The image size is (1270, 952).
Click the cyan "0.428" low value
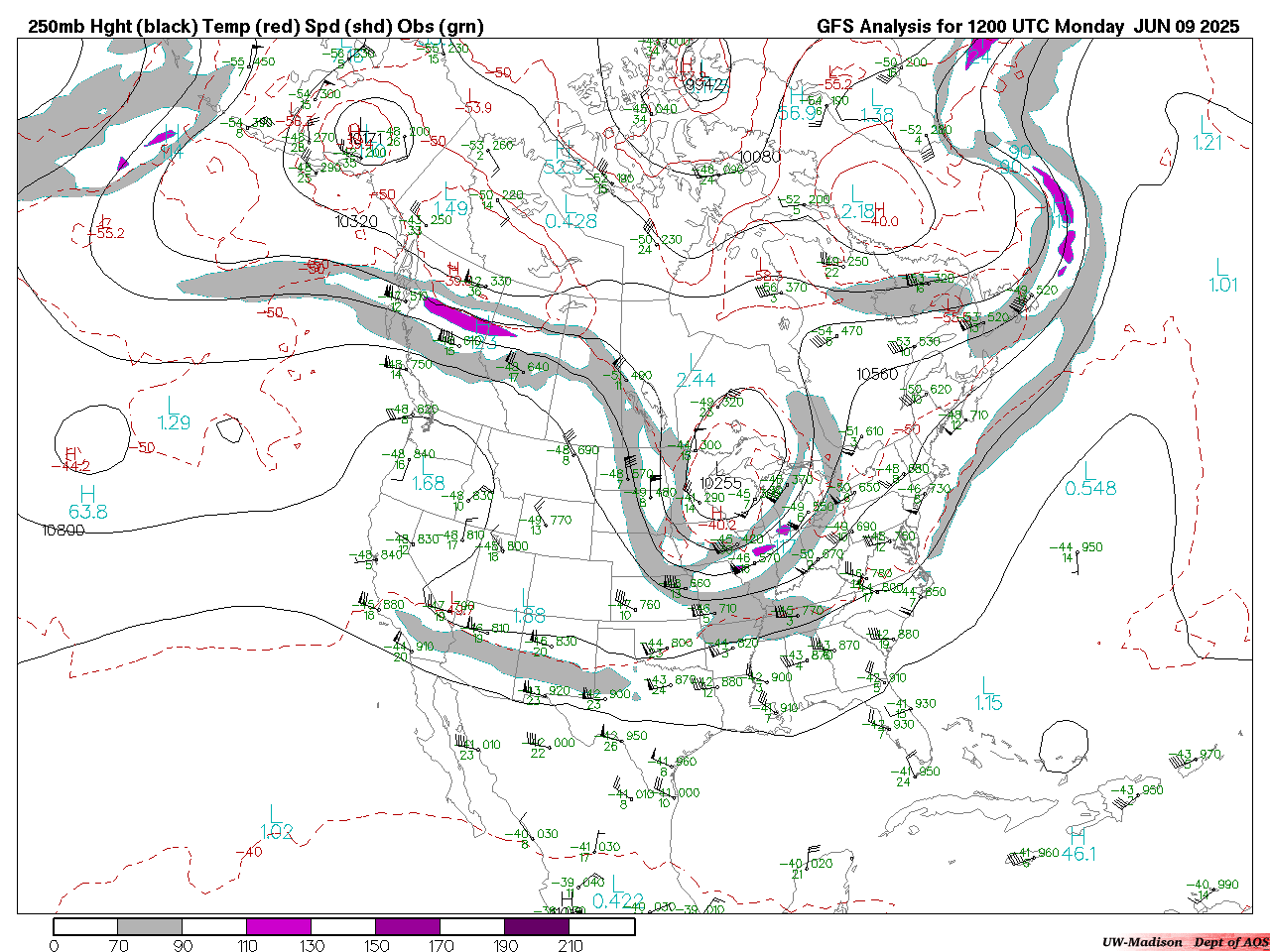click(571, 220)
